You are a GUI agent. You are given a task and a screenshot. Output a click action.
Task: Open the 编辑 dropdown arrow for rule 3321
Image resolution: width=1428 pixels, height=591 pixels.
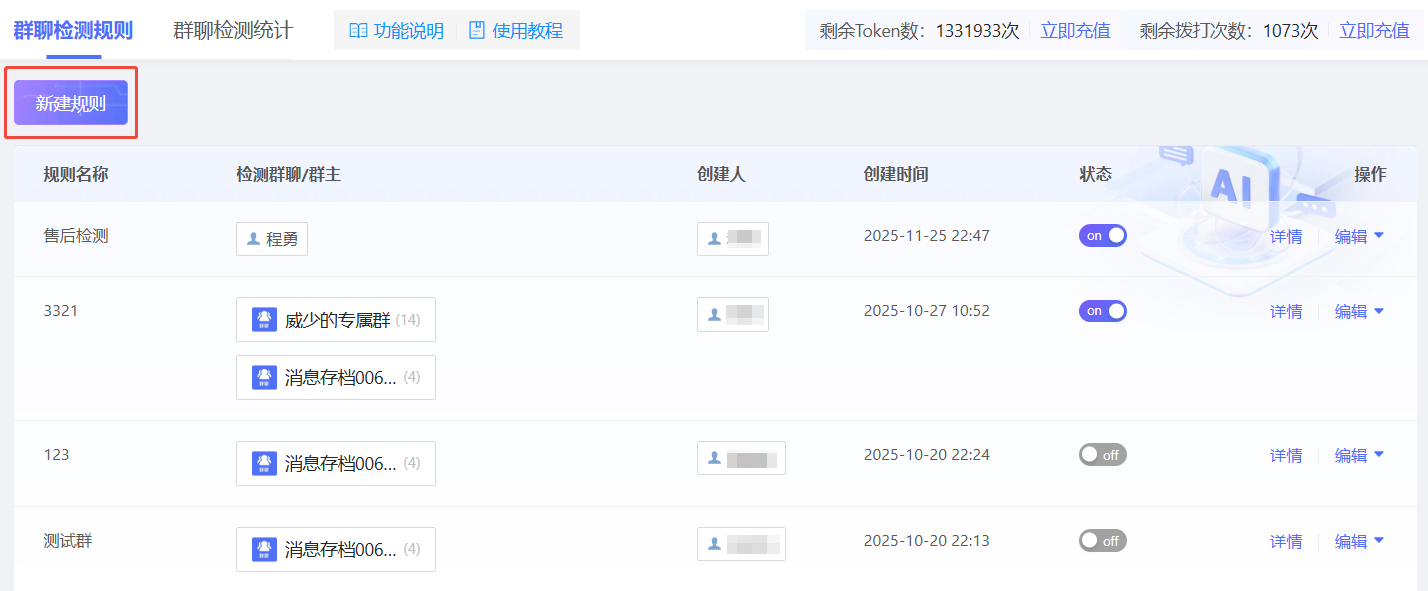1379,311
